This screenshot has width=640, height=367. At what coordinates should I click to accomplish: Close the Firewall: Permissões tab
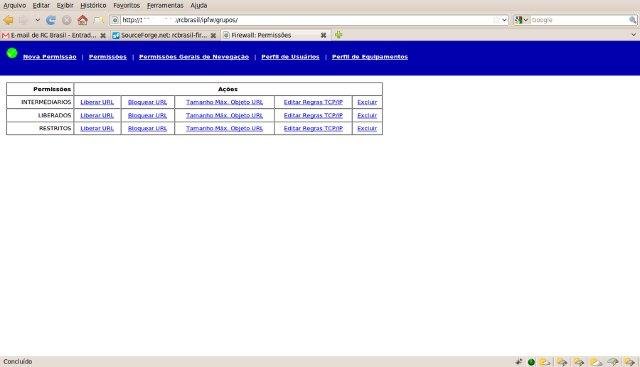coord(323,36)
